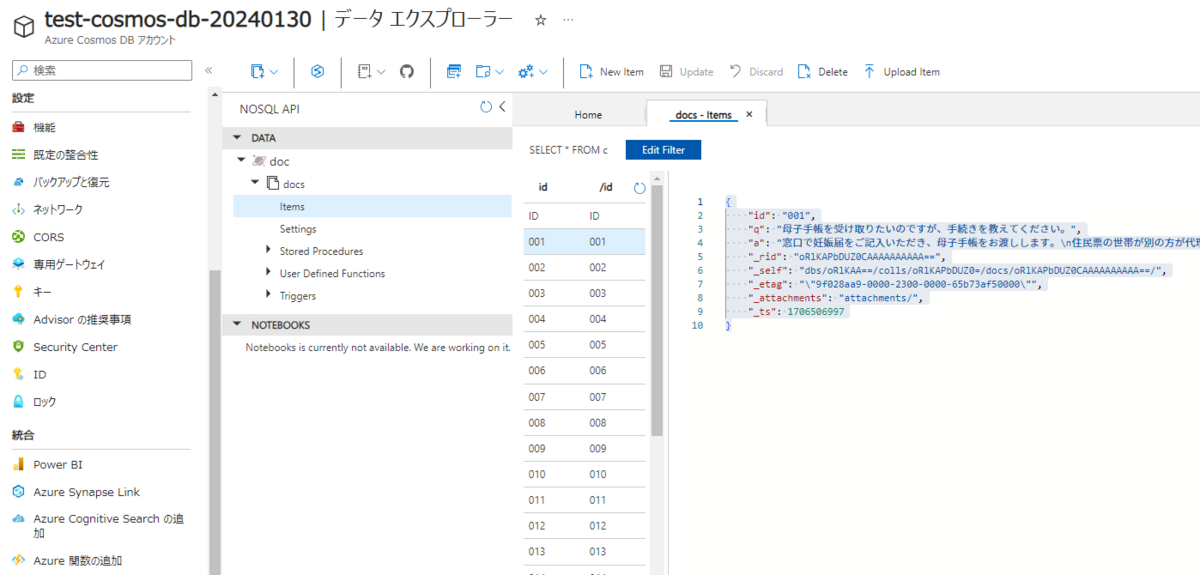Favorite the resource with the star icon
The height and width of the screenshot is (575, 1200).
(x=540, y=20)
